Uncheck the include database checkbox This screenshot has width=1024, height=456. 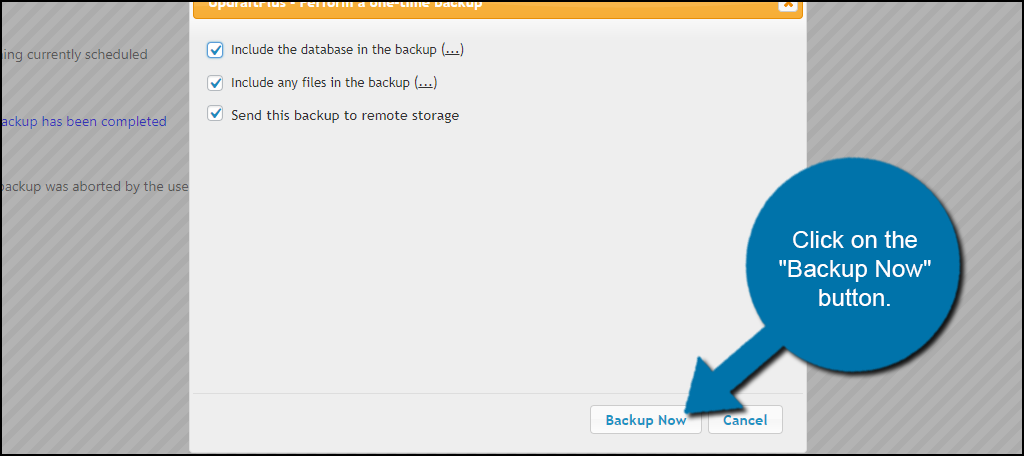click(215, 50)
